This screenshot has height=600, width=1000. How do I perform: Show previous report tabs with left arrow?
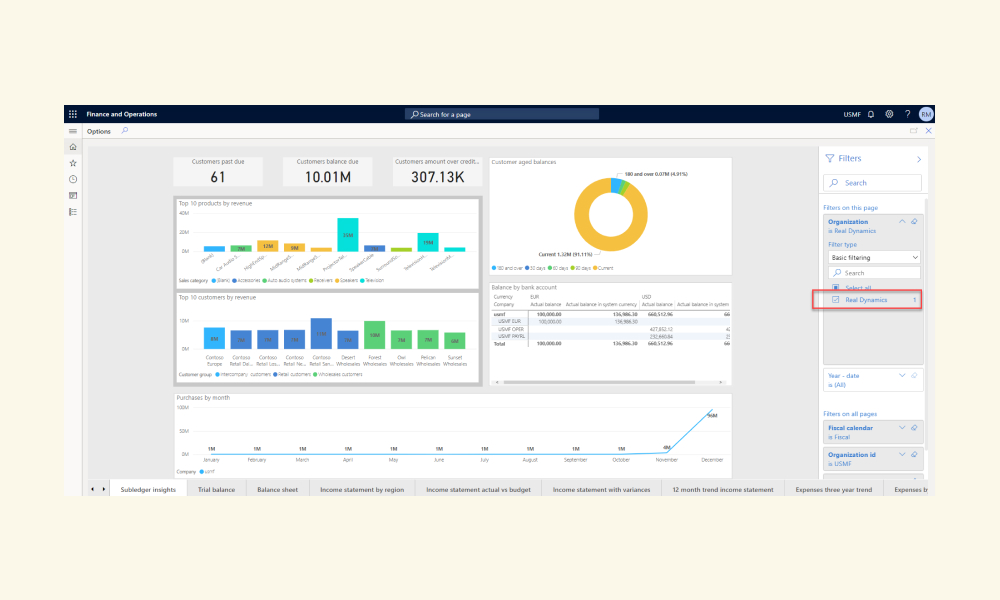pos(92,489)
